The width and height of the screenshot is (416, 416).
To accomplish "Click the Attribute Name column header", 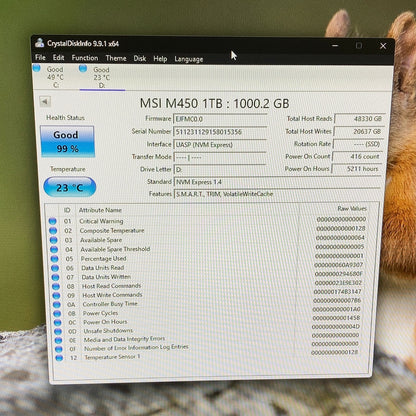I will tap(100, 210).
